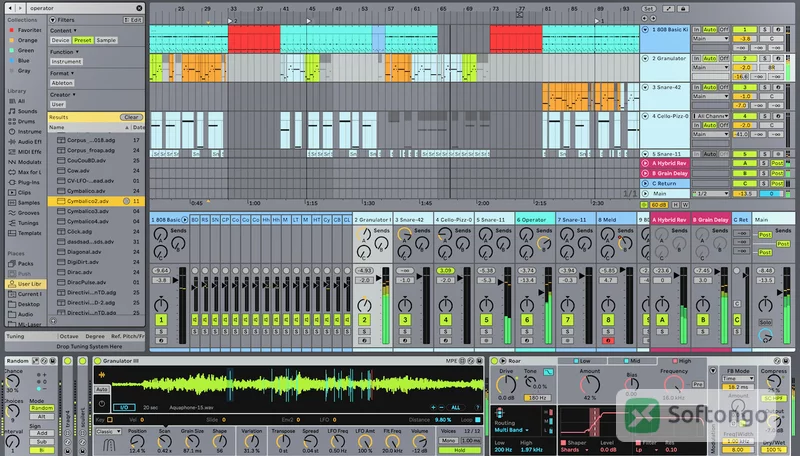Image resolution: width=800 pixels, height=456 pixels.
Task: Toggle the Device content filter
Action: tap(60, 40)
